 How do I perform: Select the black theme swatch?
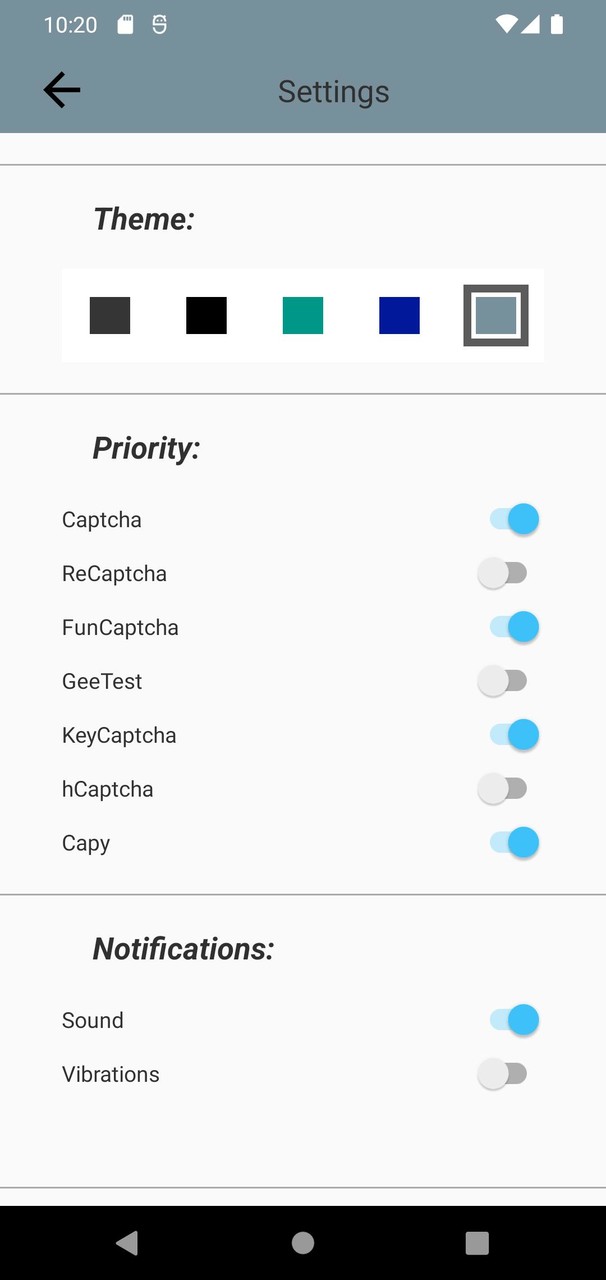coord(206,315)
